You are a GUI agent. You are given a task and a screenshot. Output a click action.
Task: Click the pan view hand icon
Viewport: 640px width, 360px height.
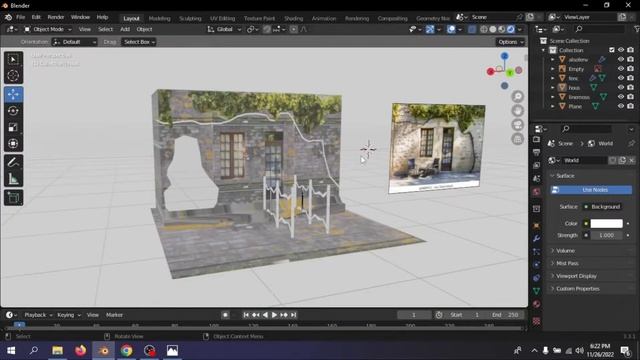[518, 111]
